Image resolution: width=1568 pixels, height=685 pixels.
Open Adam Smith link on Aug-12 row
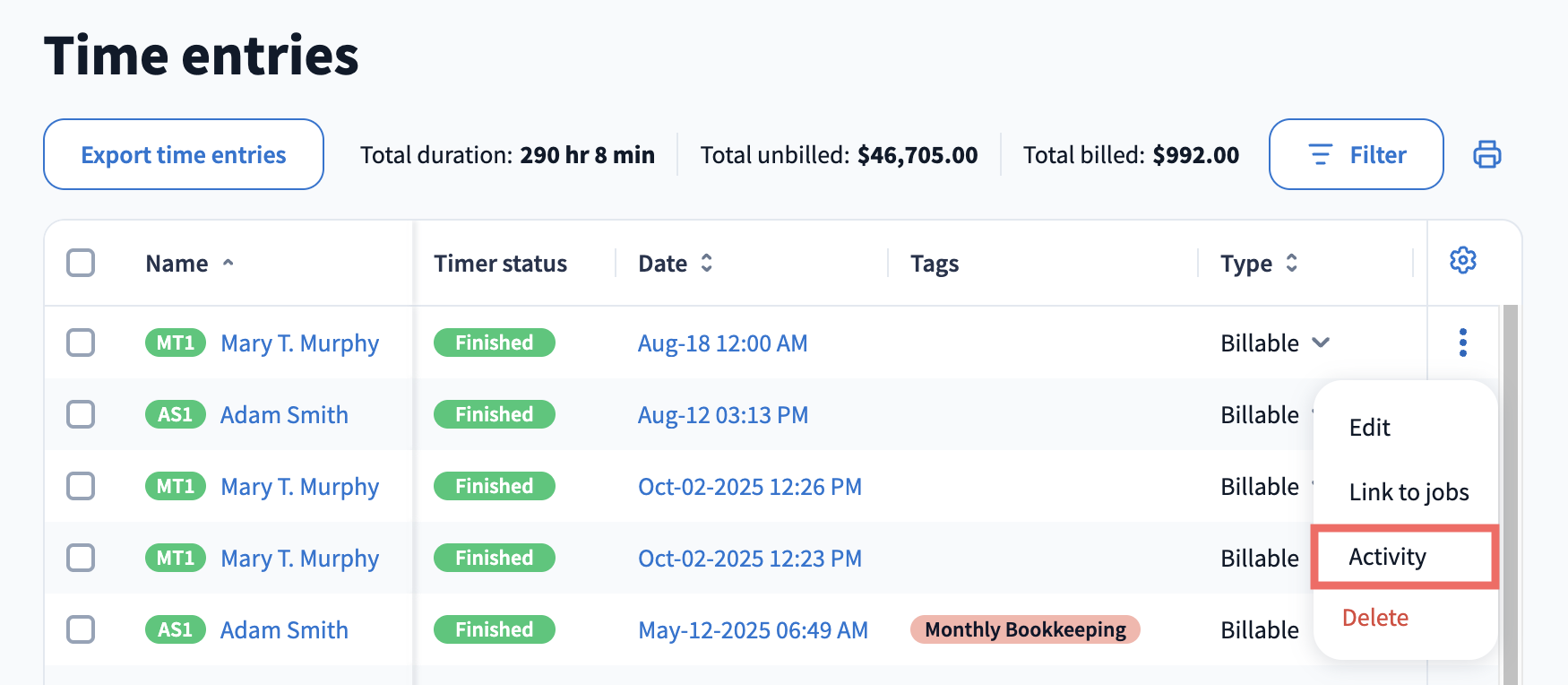pos(284,414)
